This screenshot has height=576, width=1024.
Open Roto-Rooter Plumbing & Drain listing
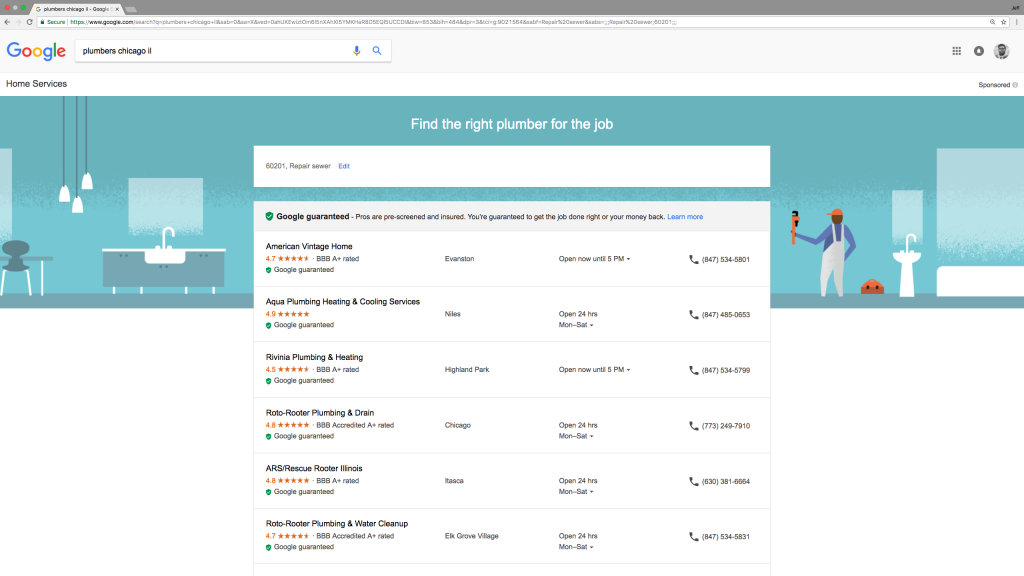[x=320, y=413]
